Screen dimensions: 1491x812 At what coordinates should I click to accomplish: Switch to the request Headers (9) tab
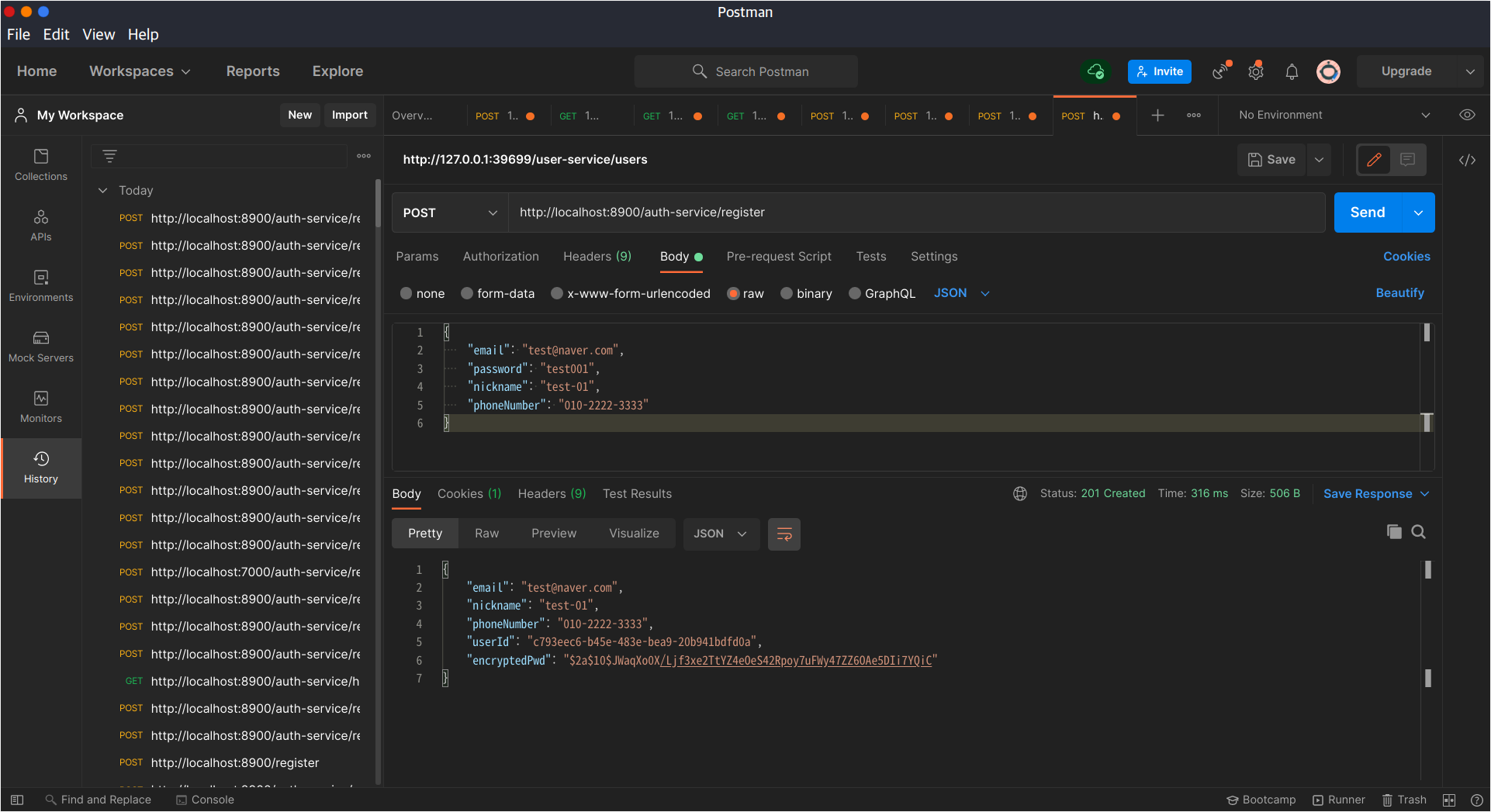597,257
